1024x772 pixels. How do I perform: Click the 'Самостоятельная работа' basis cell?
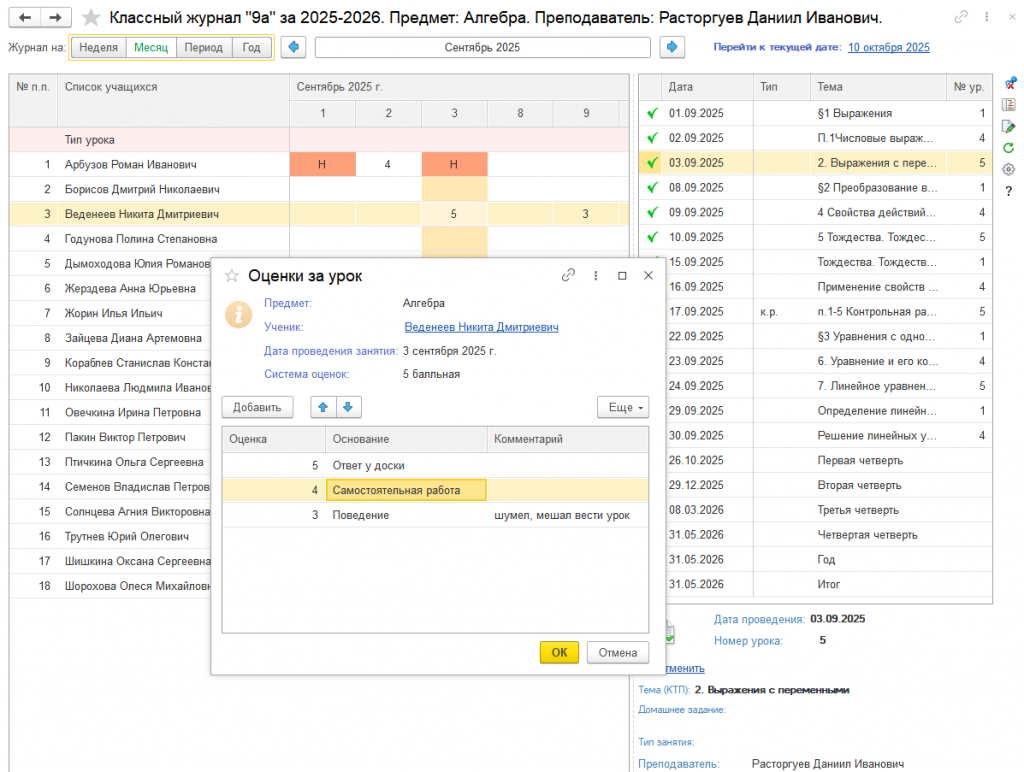pos(406,490)
